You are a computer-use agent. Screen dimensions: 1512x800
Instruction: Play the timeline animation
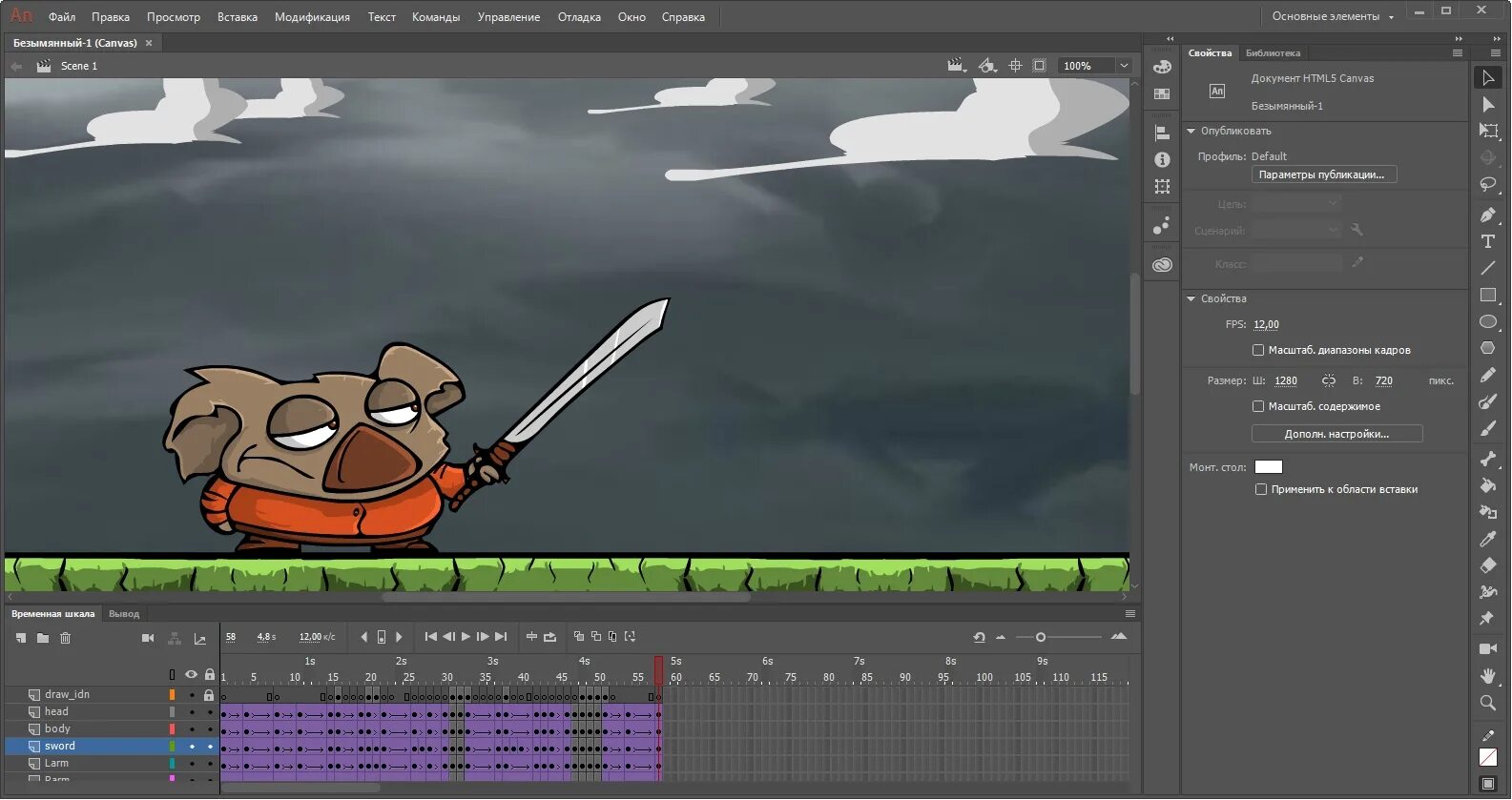coord(466,637)
